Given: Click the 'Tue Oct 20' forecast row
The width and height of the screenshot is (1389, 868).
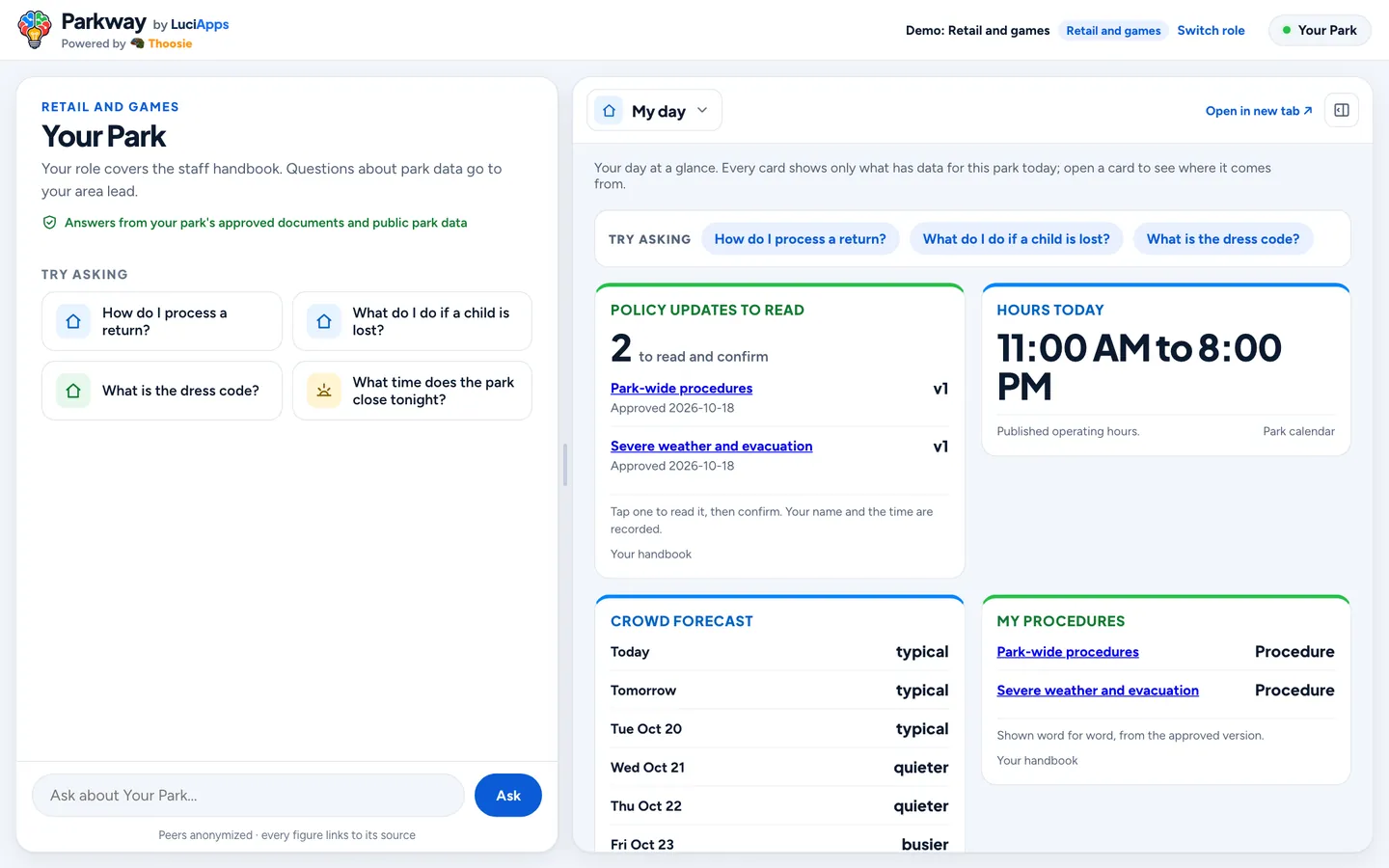Looking at the screenshot, I should (x=779, y=729).
